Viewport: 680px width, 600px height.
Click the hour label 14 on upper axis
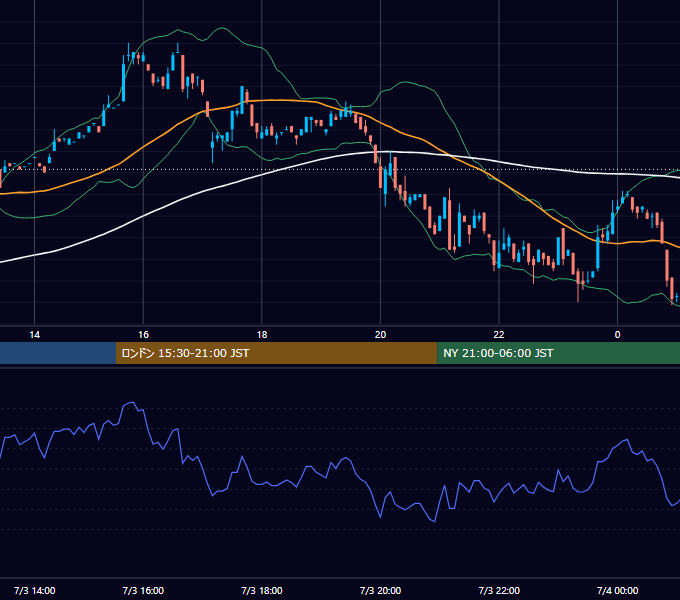point(34,335)
